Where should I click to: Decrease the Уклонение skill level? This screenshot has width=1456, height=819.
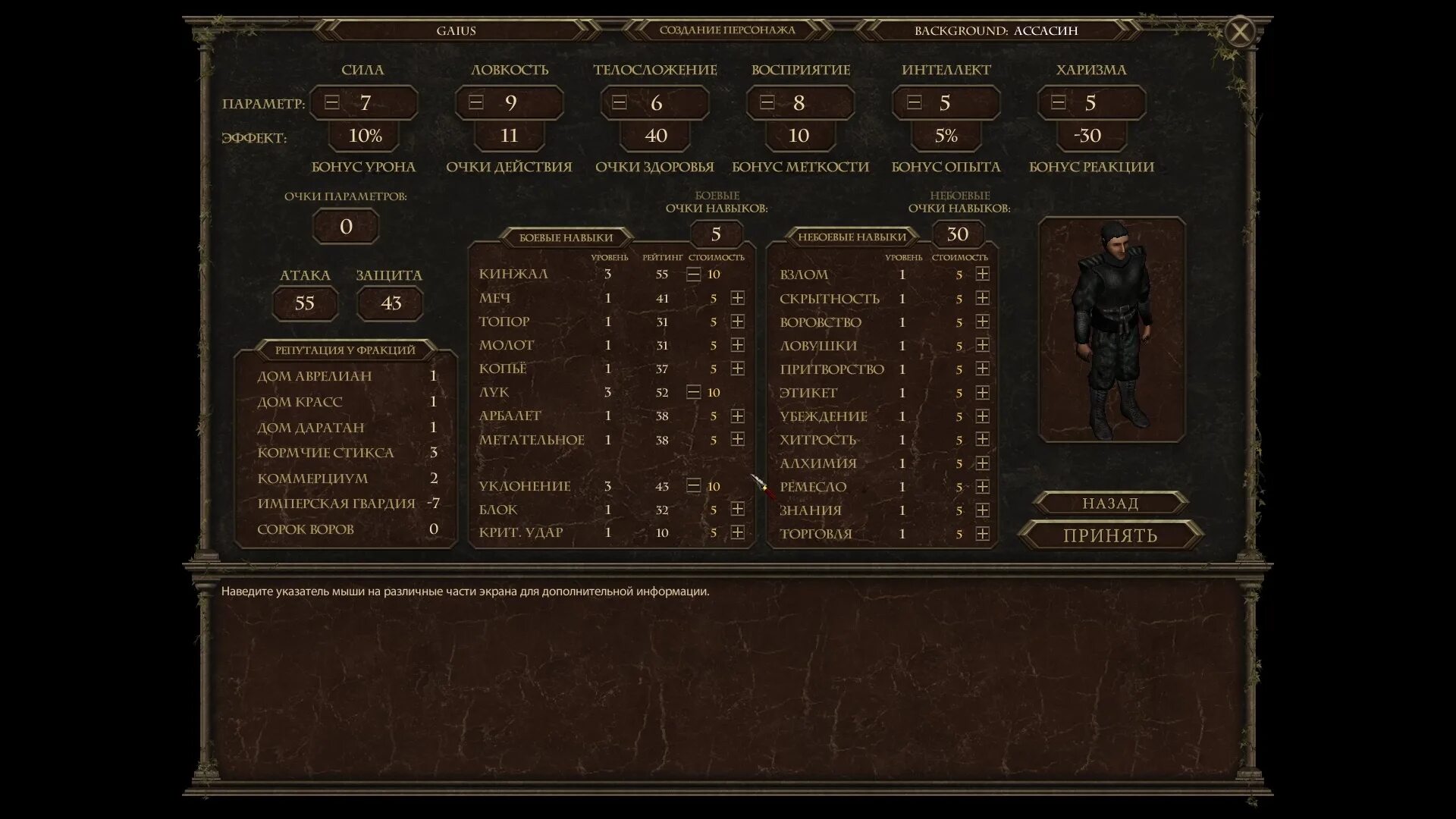[693, 486]
